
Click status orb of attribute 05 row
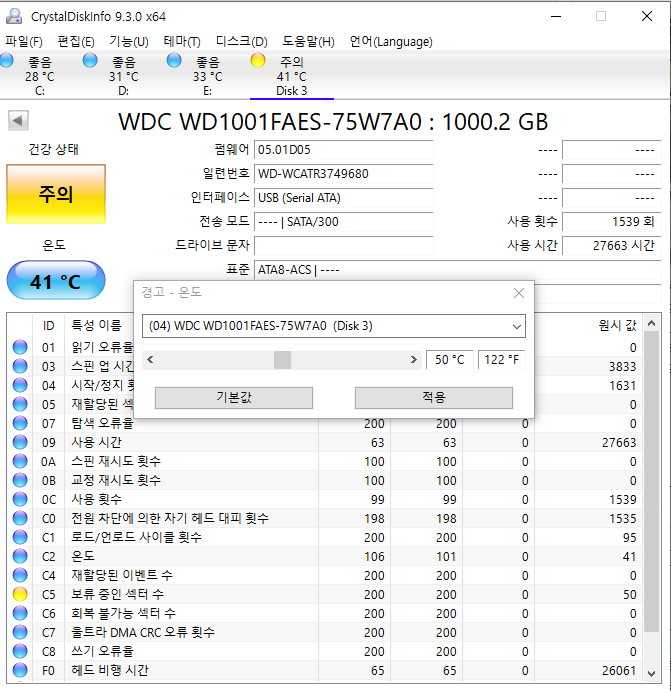click(20, 404)
